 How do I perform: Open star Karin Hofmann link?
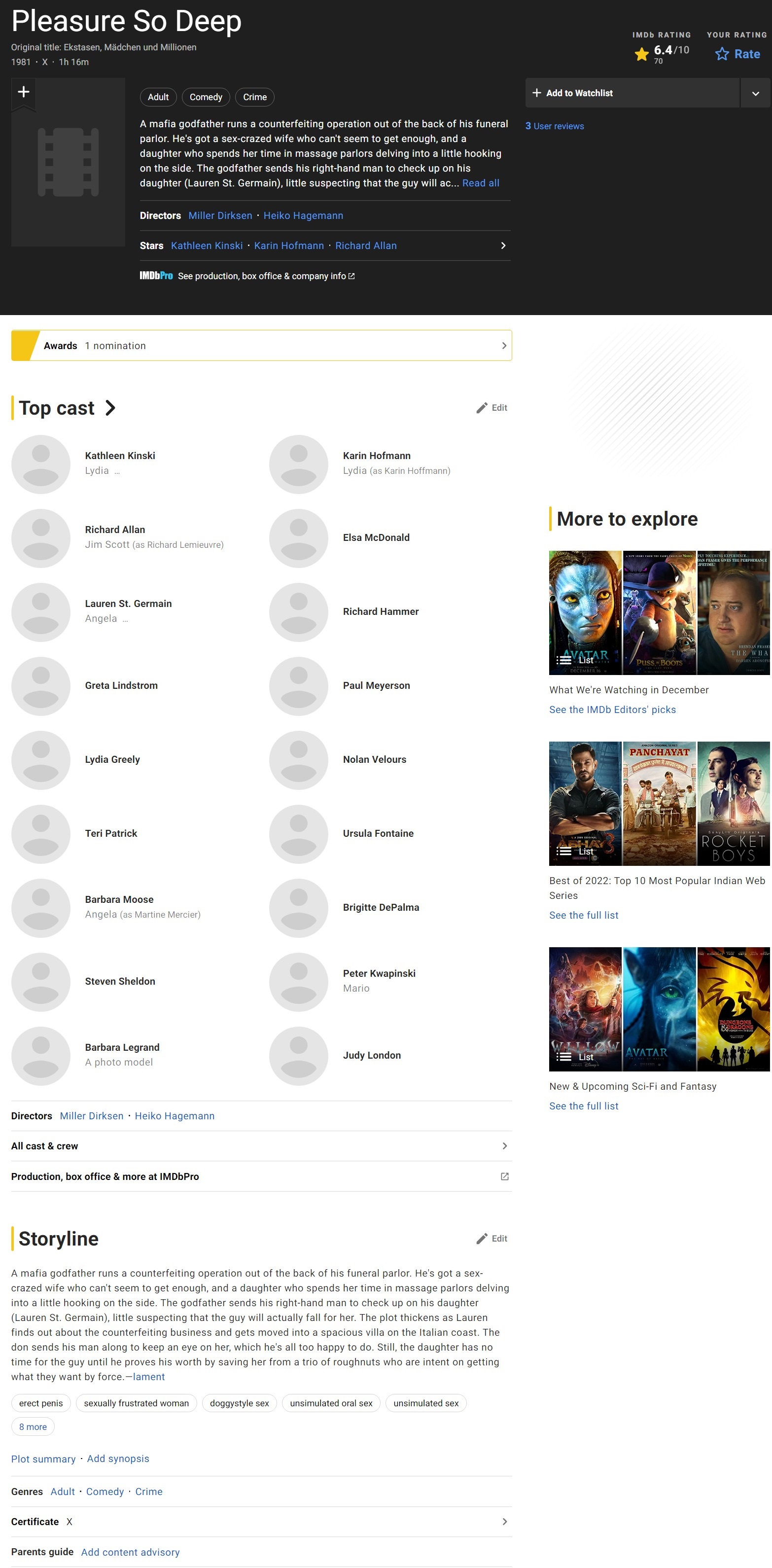289,246
